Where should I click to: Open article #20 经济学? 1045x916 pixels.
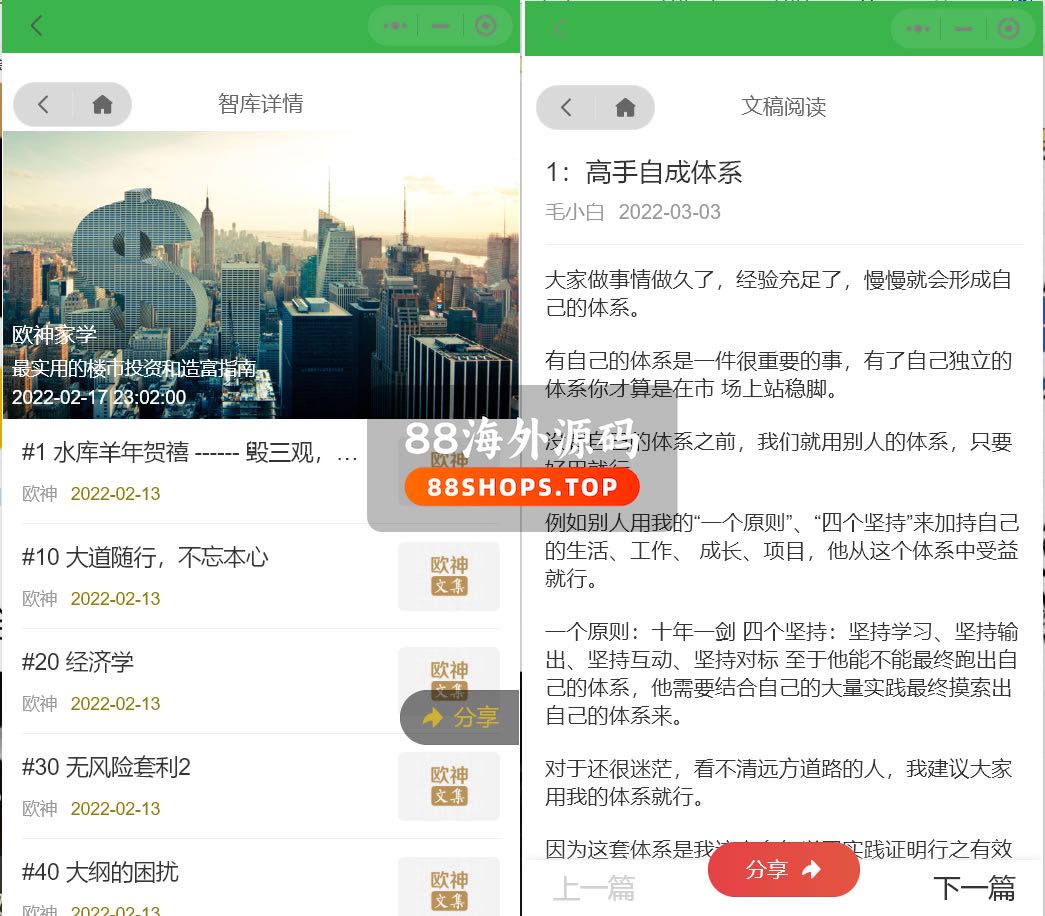tap(78, 662)
